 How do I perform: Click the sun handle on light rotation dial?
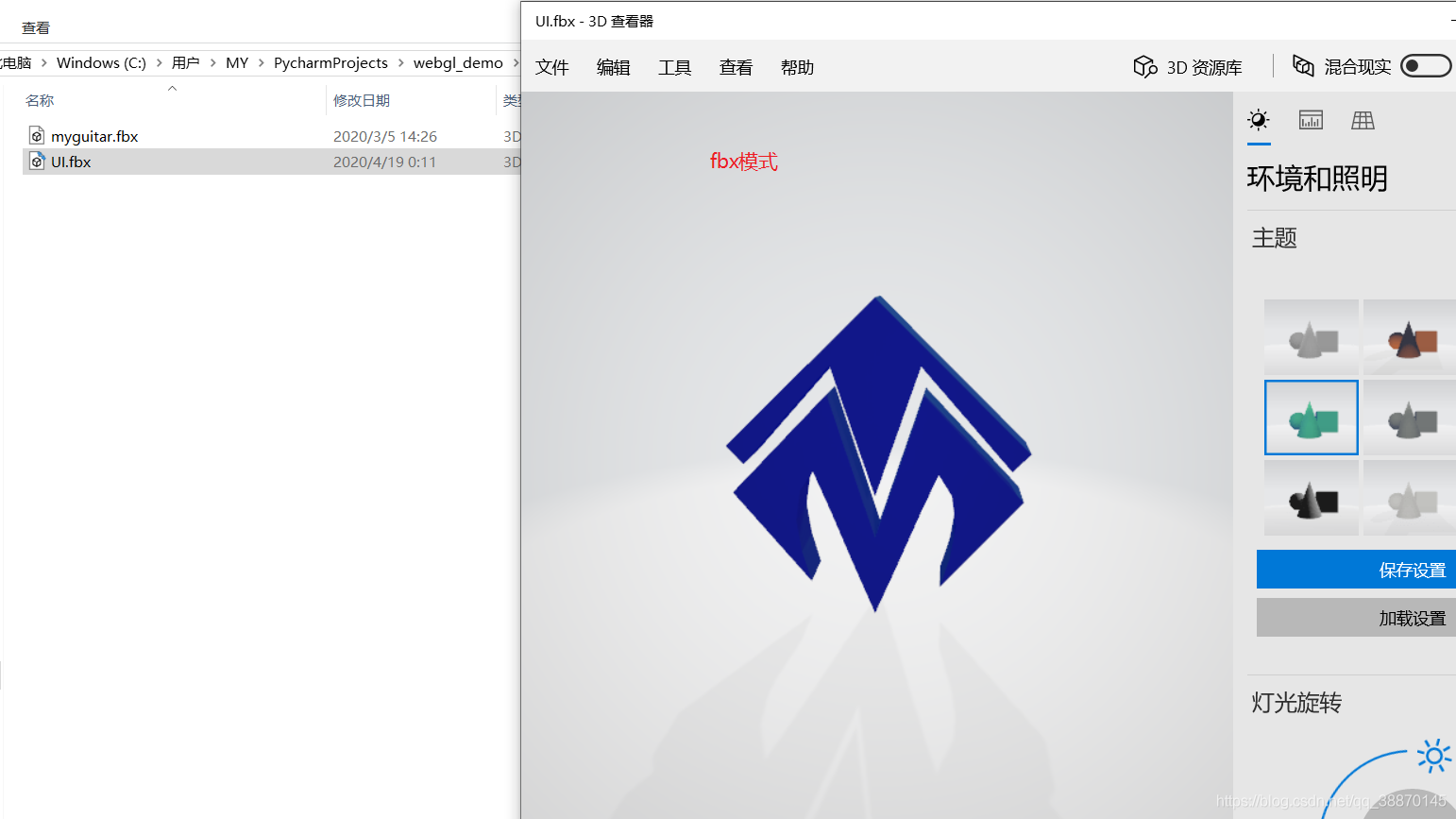[1434, 756]
